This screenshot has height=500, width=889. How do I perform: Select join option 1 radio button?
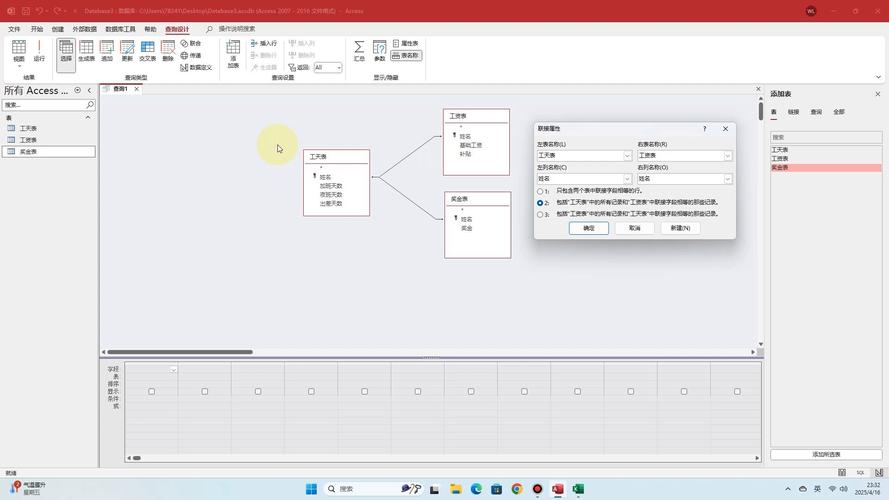pyautogui.click(x=541, y=191)
